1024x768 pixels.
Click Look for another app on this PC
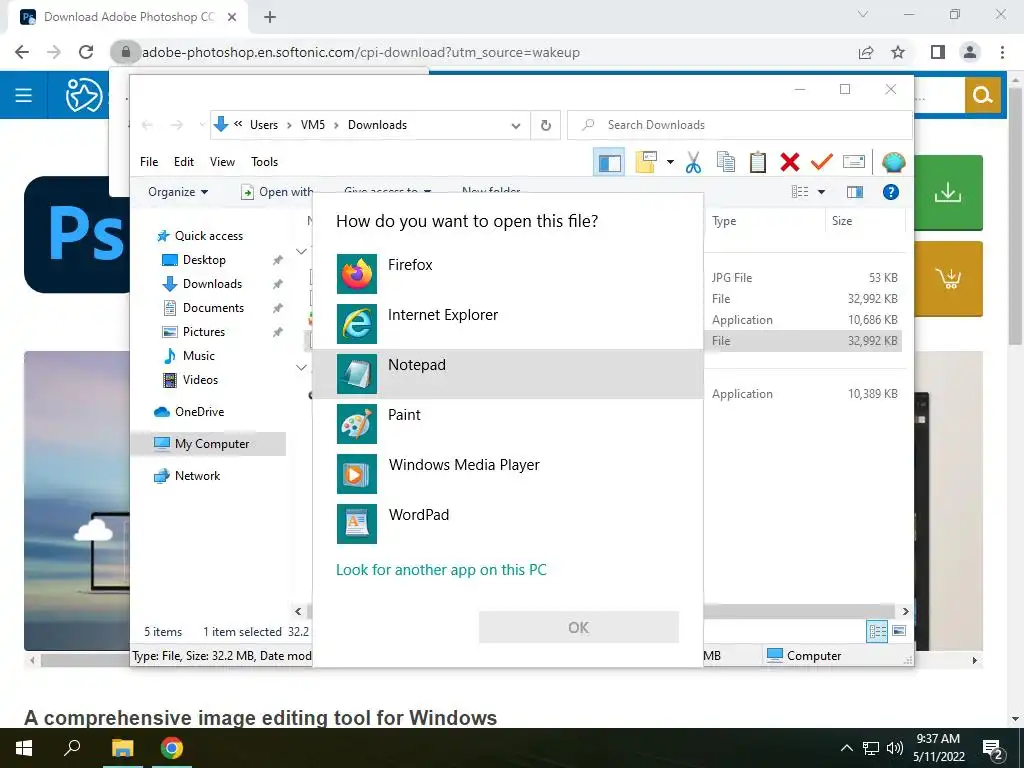coord(441,569)
